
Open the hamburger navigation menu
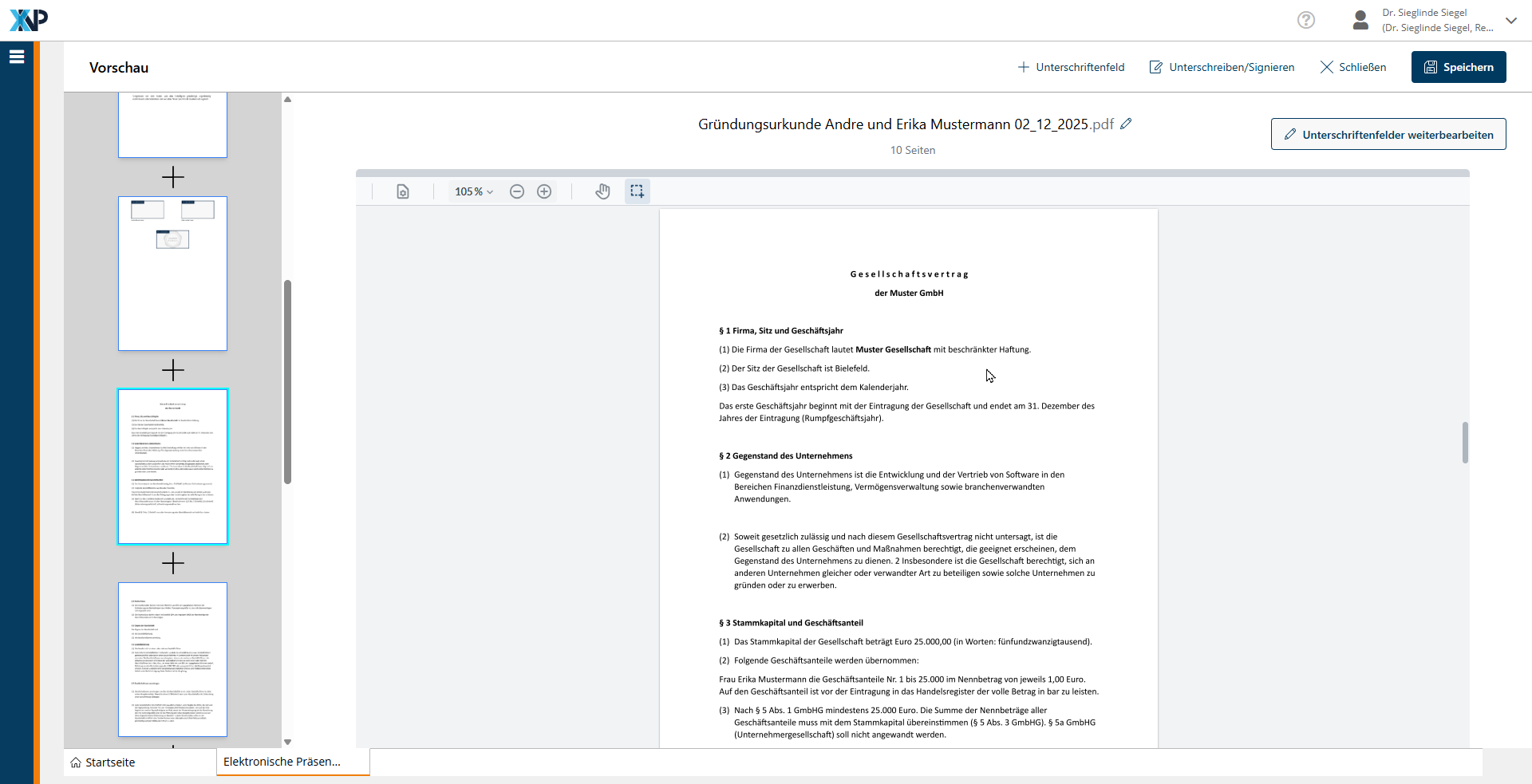[17, 57]
